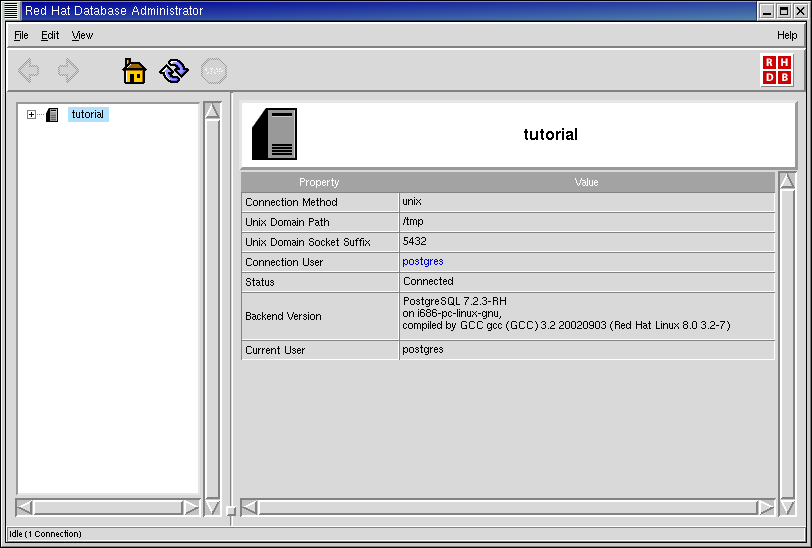Click tree panel scroll up arrow
The image size is (812, 548).
coord(212,111)
